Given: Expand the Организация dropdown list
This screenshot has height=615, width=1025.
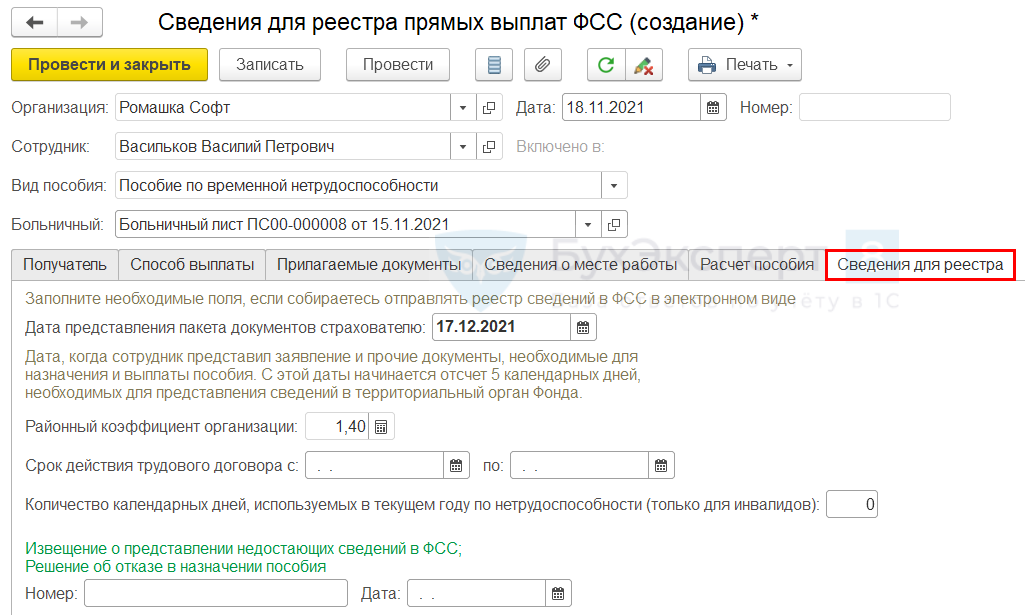Looking at the screenshot, I should [463, 107].
